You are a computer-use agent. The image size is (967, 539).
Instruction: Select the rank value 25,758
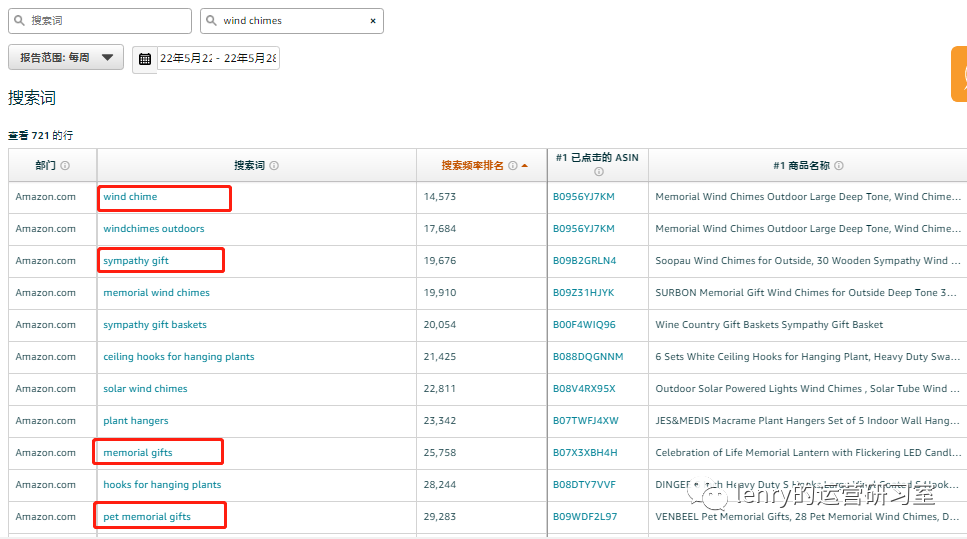pos(440,453)
